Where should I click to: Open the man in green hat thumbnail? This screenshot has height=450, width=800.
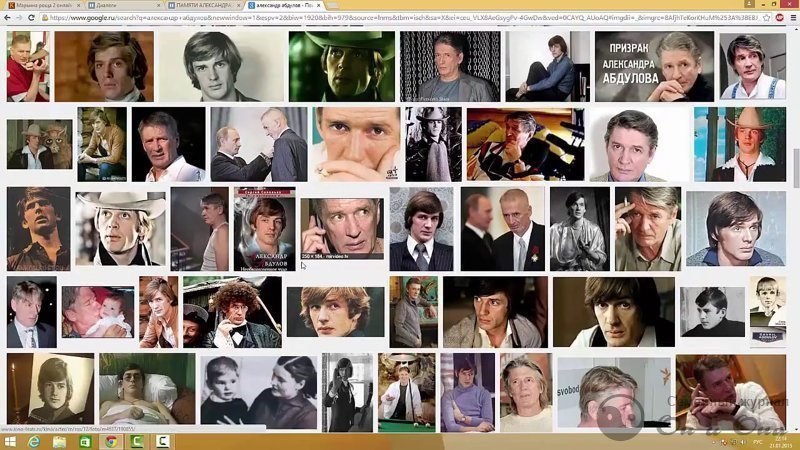point(341,66)
